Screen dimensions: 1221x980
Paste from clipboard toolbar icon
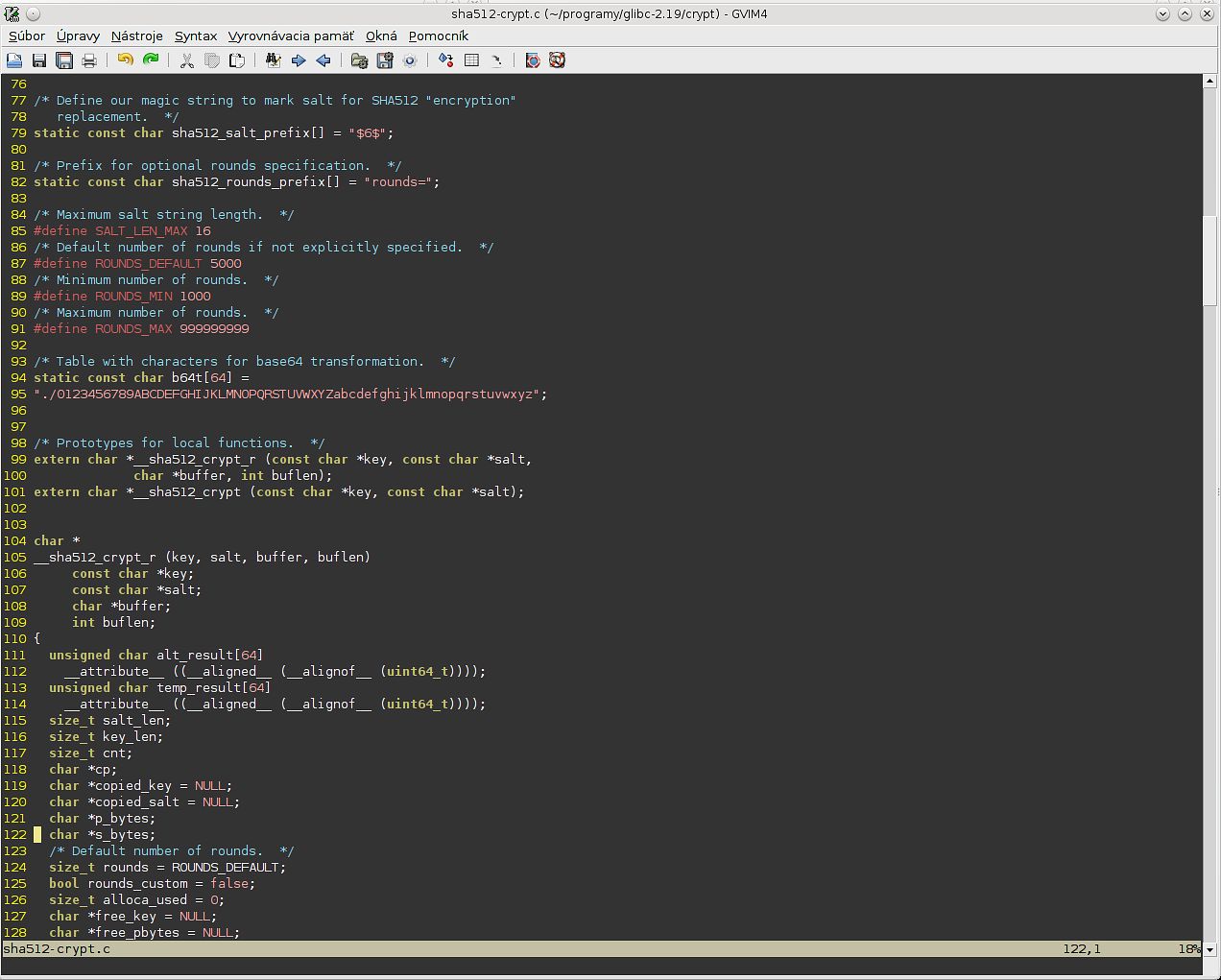click(237, 60)
